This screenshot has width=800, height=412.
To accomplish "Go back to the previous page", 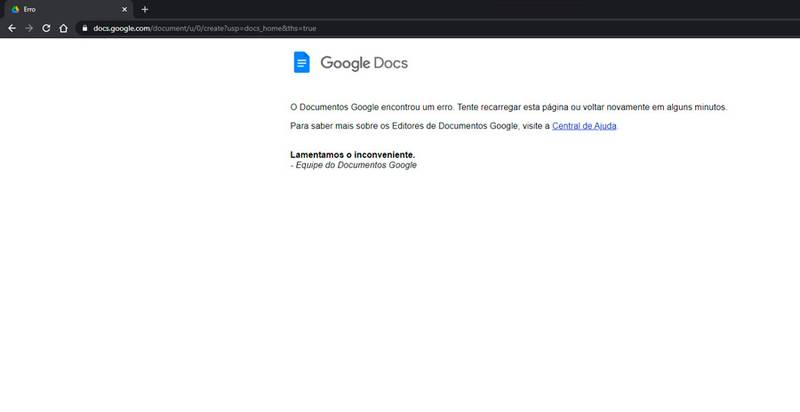I will pyautogui.click(x=12, y=29).
